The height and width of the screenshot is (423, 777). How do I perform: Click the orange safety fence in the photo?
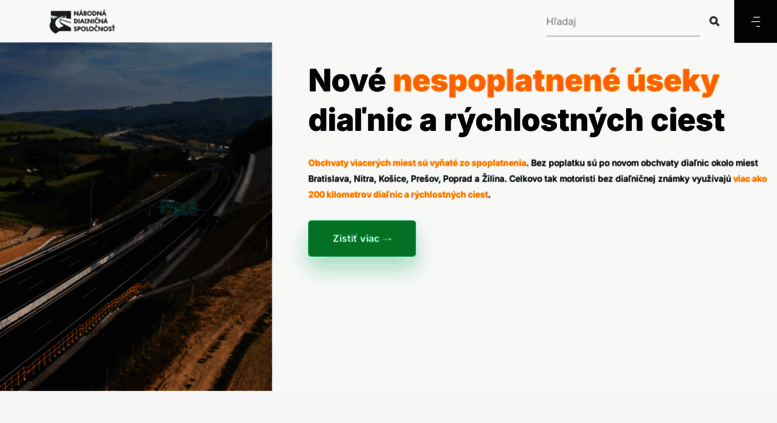[x=74, y=338]
